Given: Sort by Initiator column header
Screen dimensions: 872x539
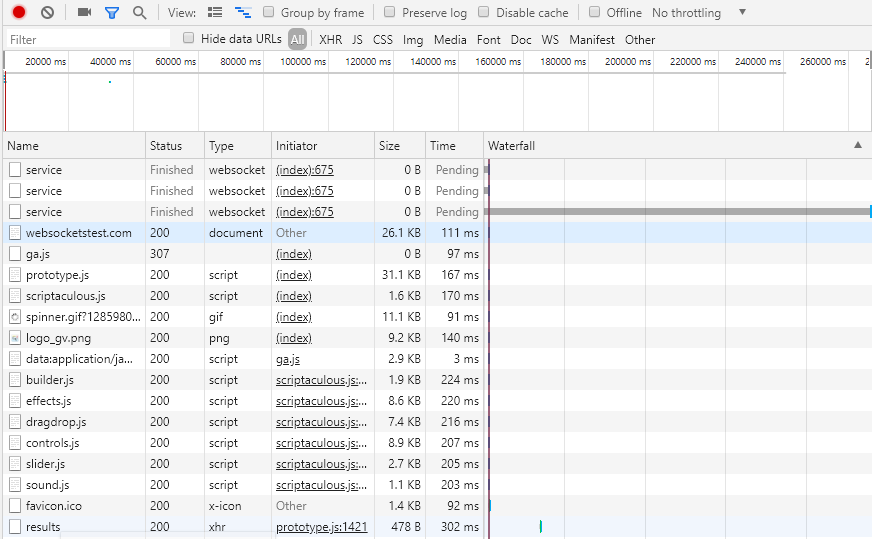Looking at the screenshot, I should pyautogui.click(x=323, y=146).
